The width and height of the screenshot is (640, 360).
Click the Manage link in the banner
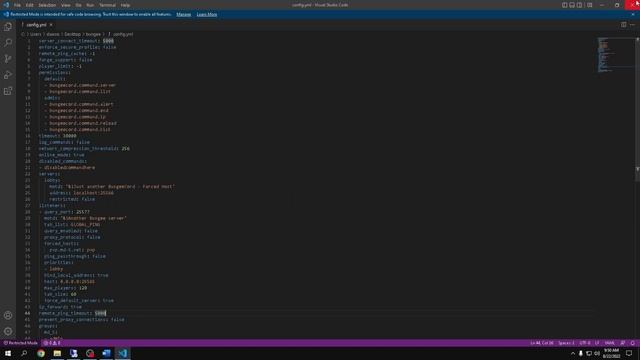(184, 14)
